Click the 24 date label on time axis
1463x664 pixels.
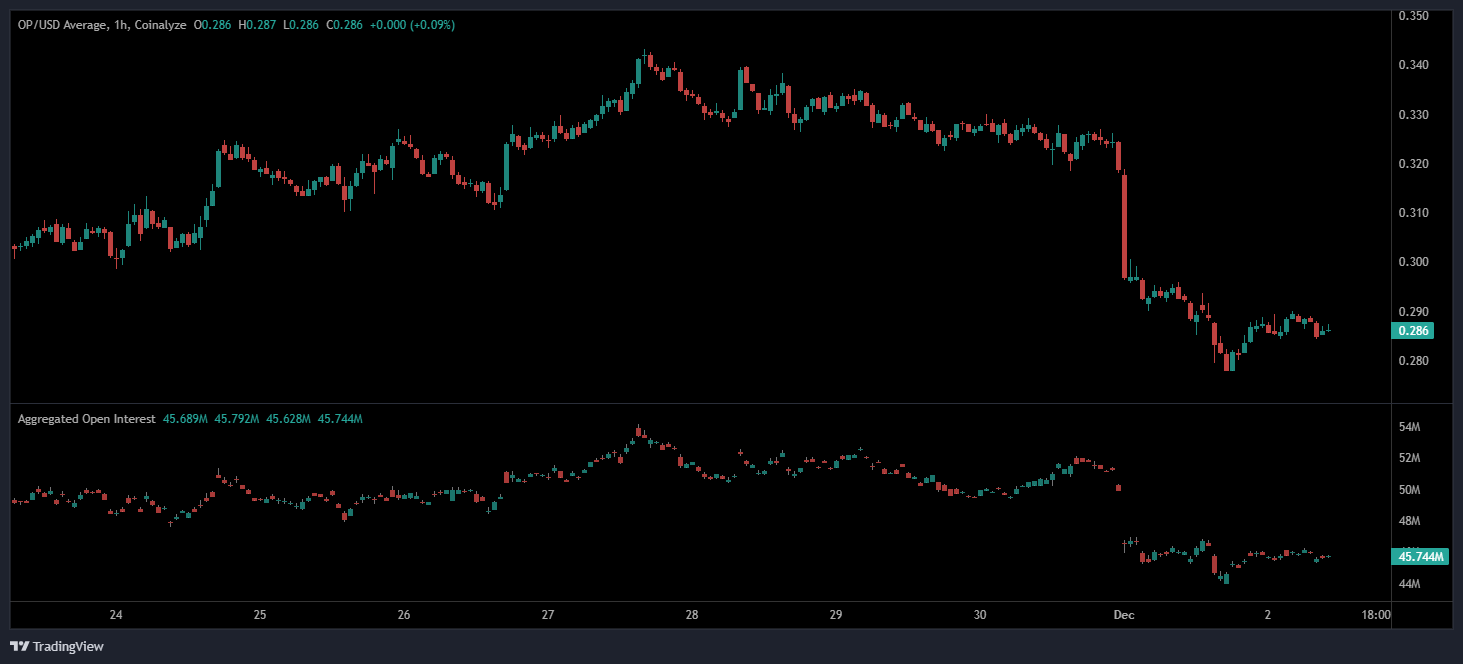tap(116, 615)
